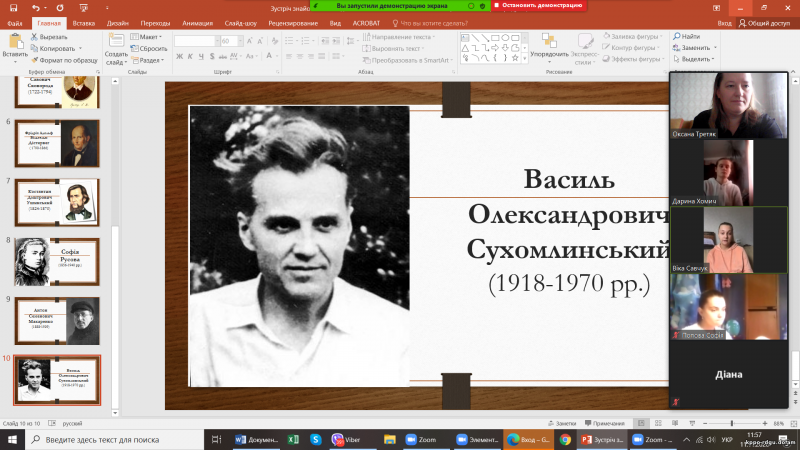800x450 pixels.
Task: Select slide 8 Софія Русова thumbnail
Action: click(57, 262)
